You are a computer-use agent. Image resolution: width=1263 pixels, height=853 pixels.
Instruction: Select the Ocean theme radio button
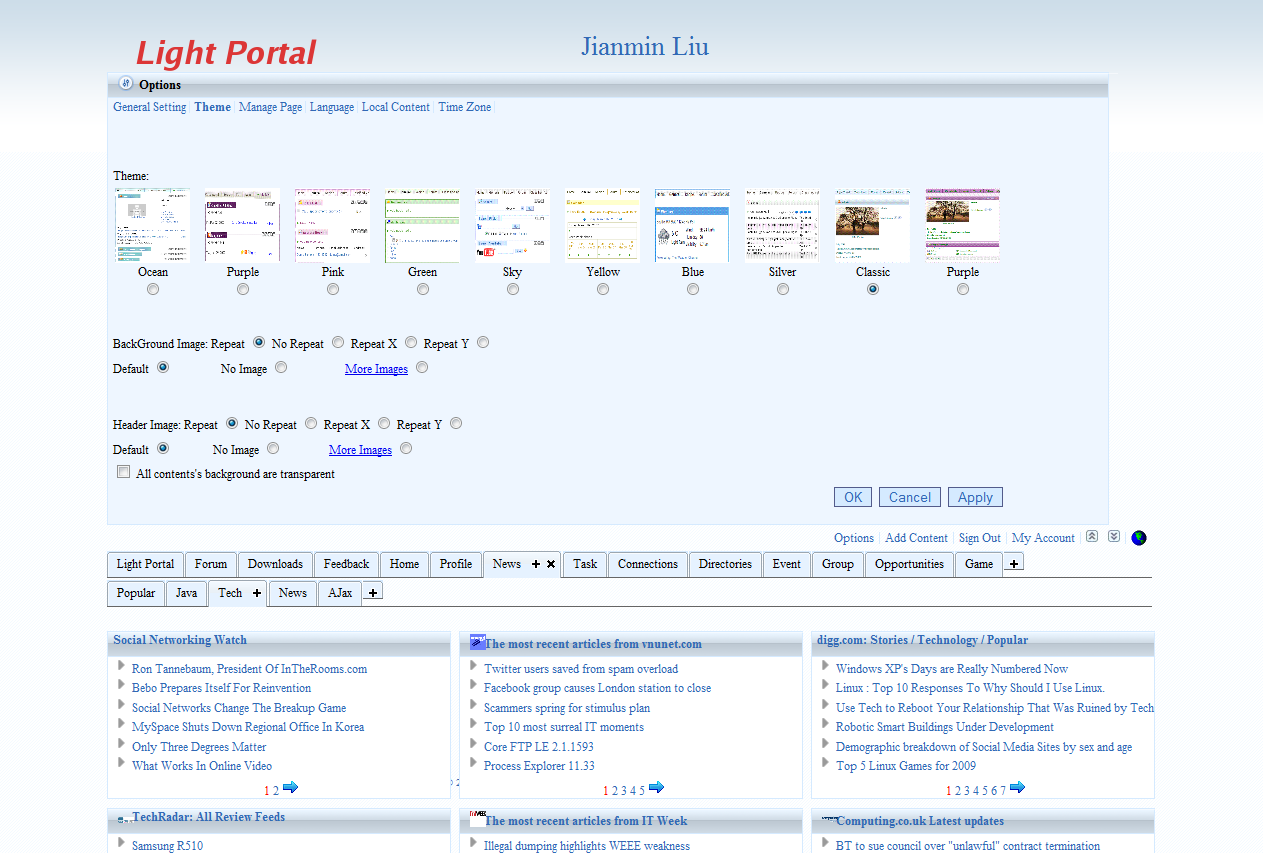pos(153,289)
